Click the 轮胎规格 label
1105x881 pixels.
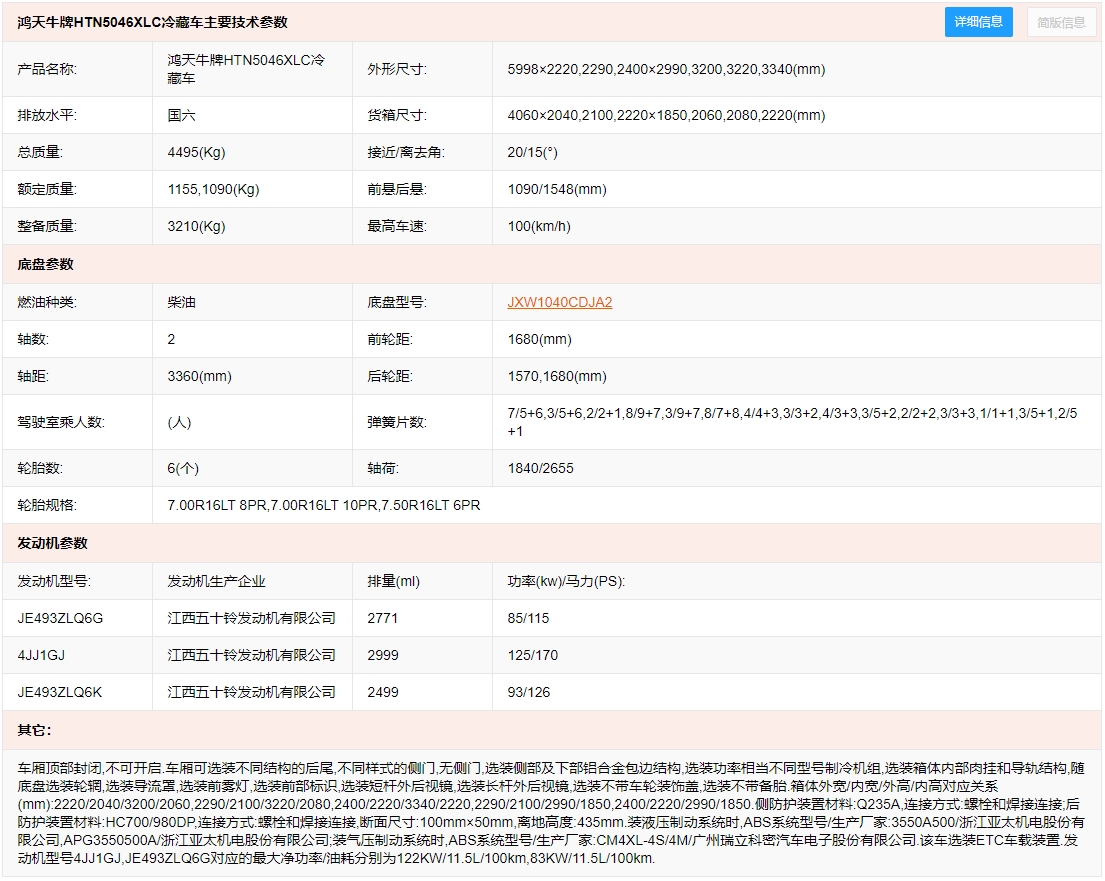click(47, 505)
